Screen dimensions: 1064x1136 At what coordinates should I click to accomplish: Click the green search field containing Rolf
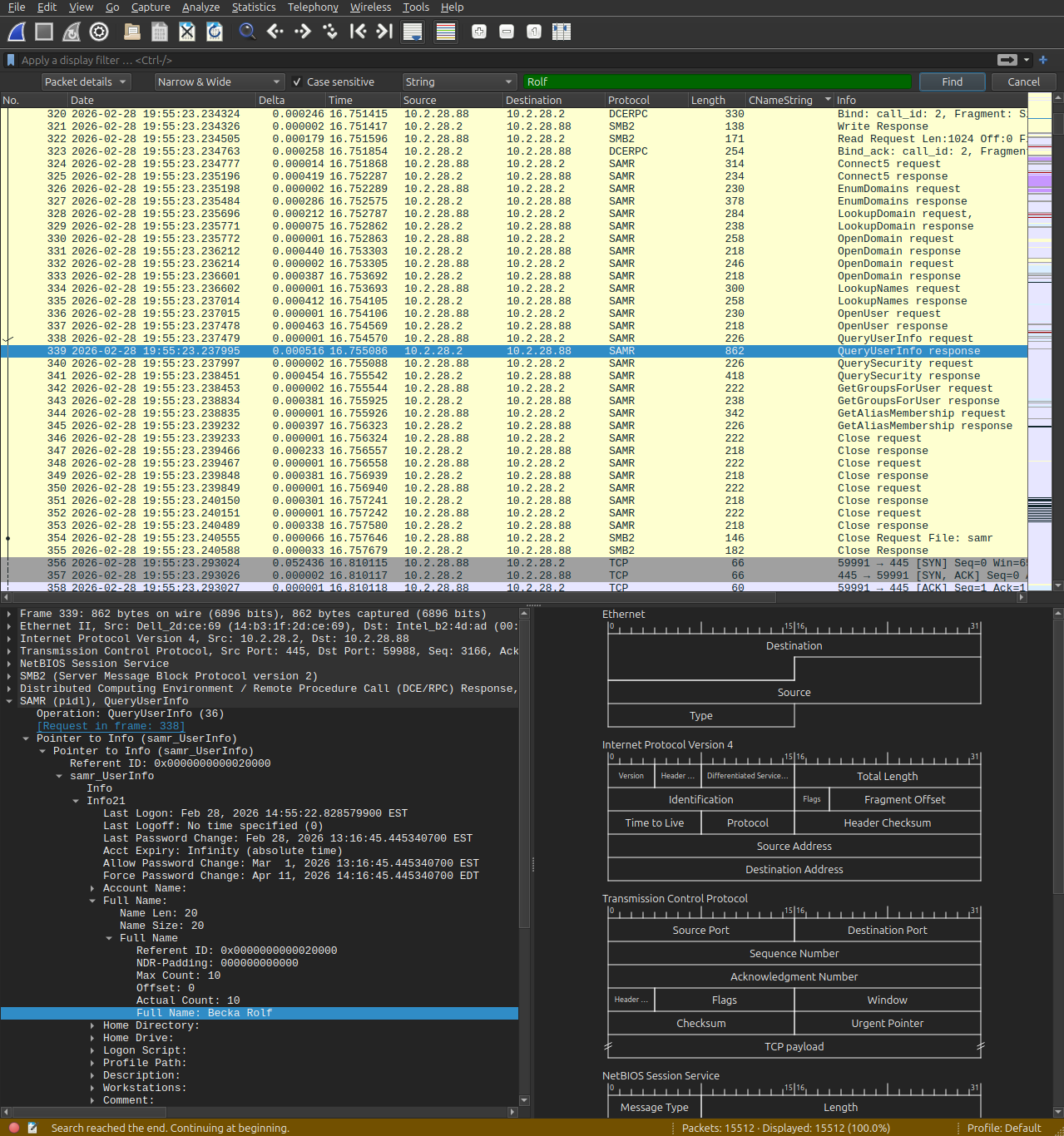[x=717, y=82]
